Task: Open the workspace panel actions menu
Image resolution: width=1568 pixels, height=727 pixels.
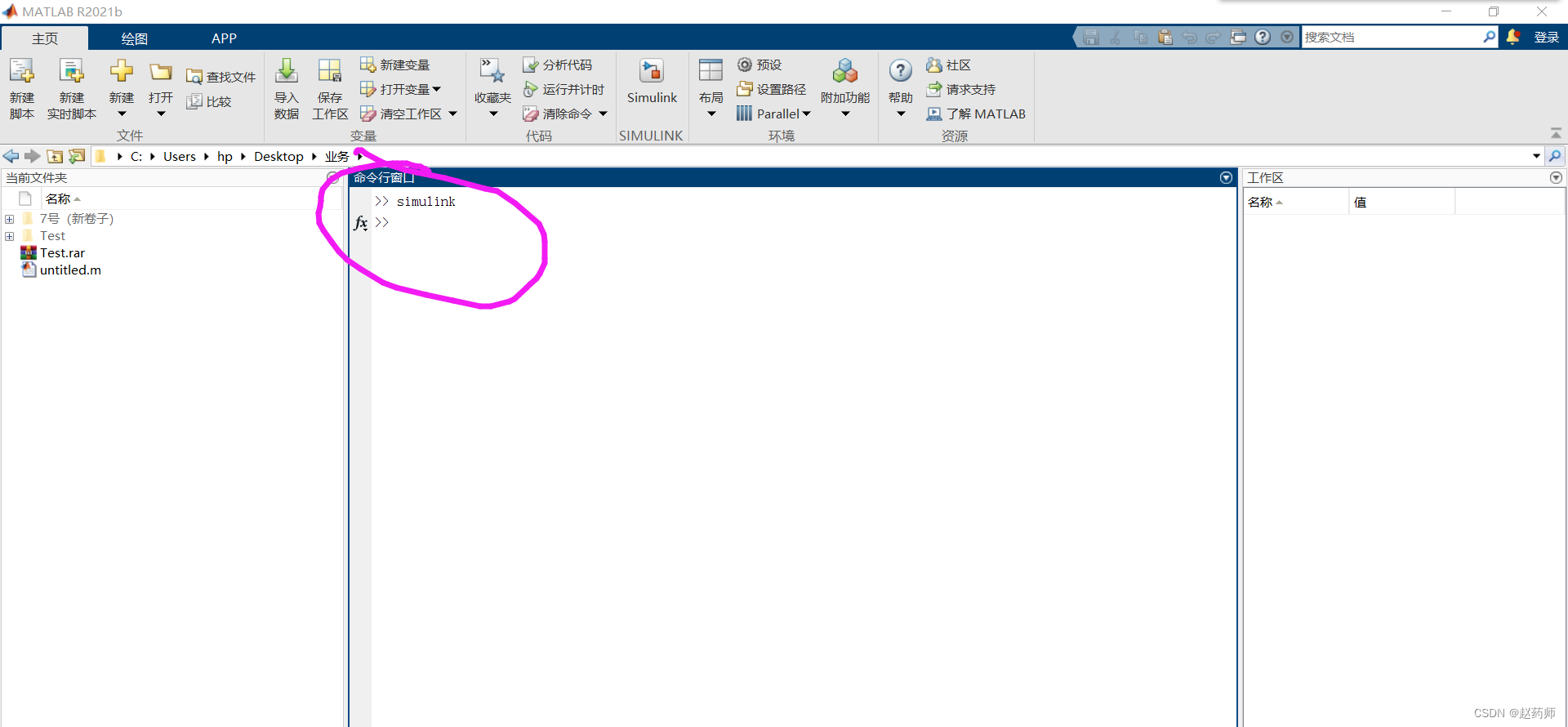Action: coord(1556,177)
